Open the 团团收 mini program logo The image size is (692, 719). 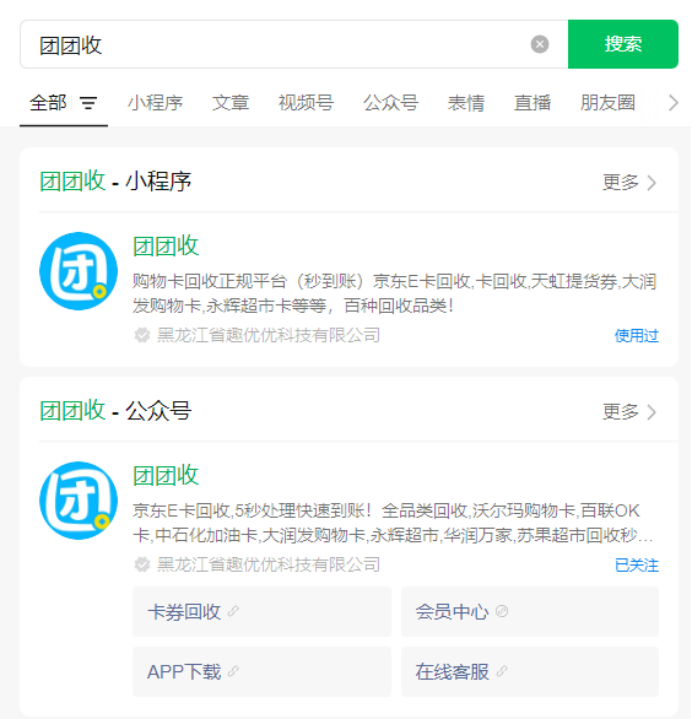[78, 271]
